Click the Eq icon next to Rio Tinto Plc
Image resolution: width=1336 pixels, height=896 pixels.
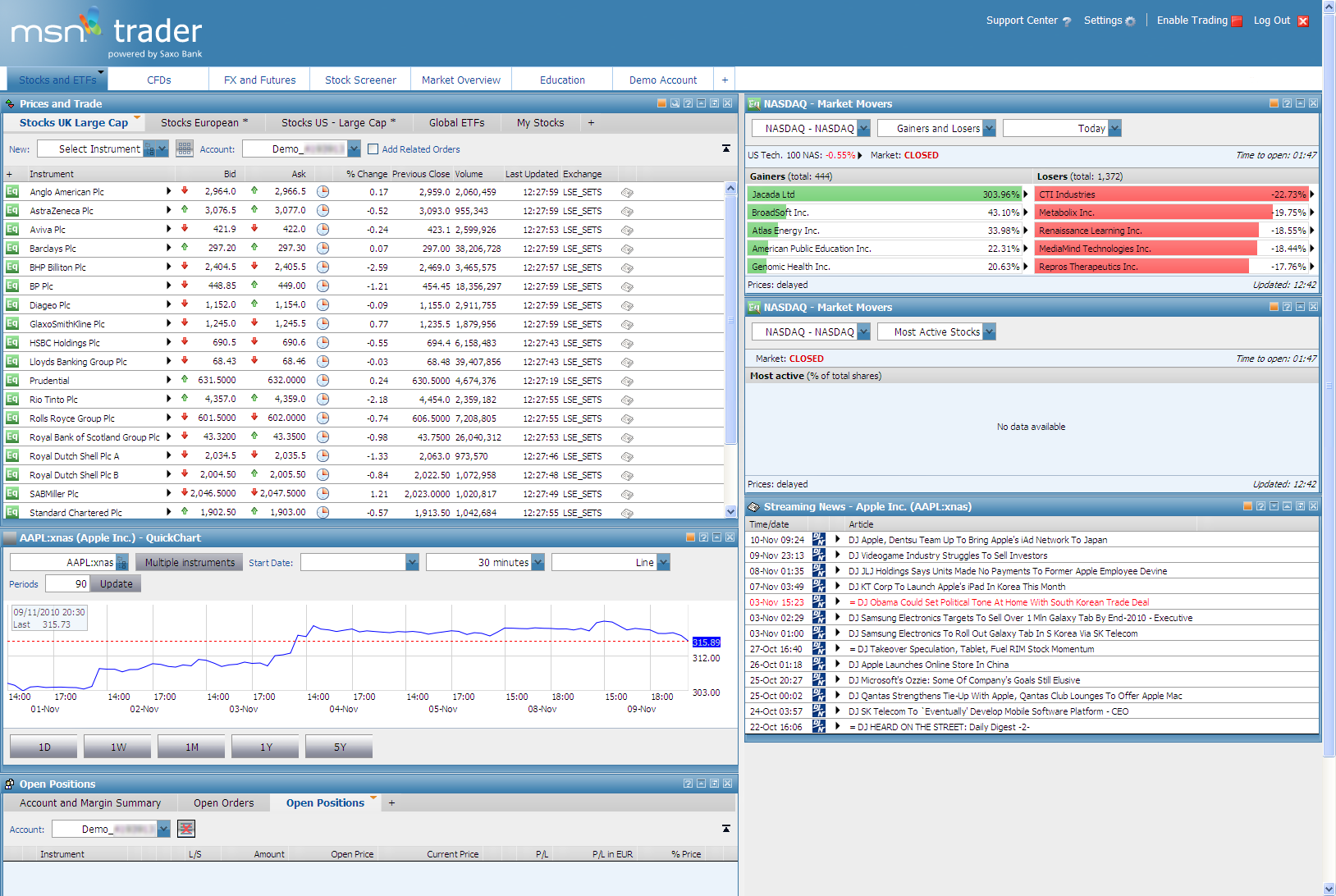12,399
